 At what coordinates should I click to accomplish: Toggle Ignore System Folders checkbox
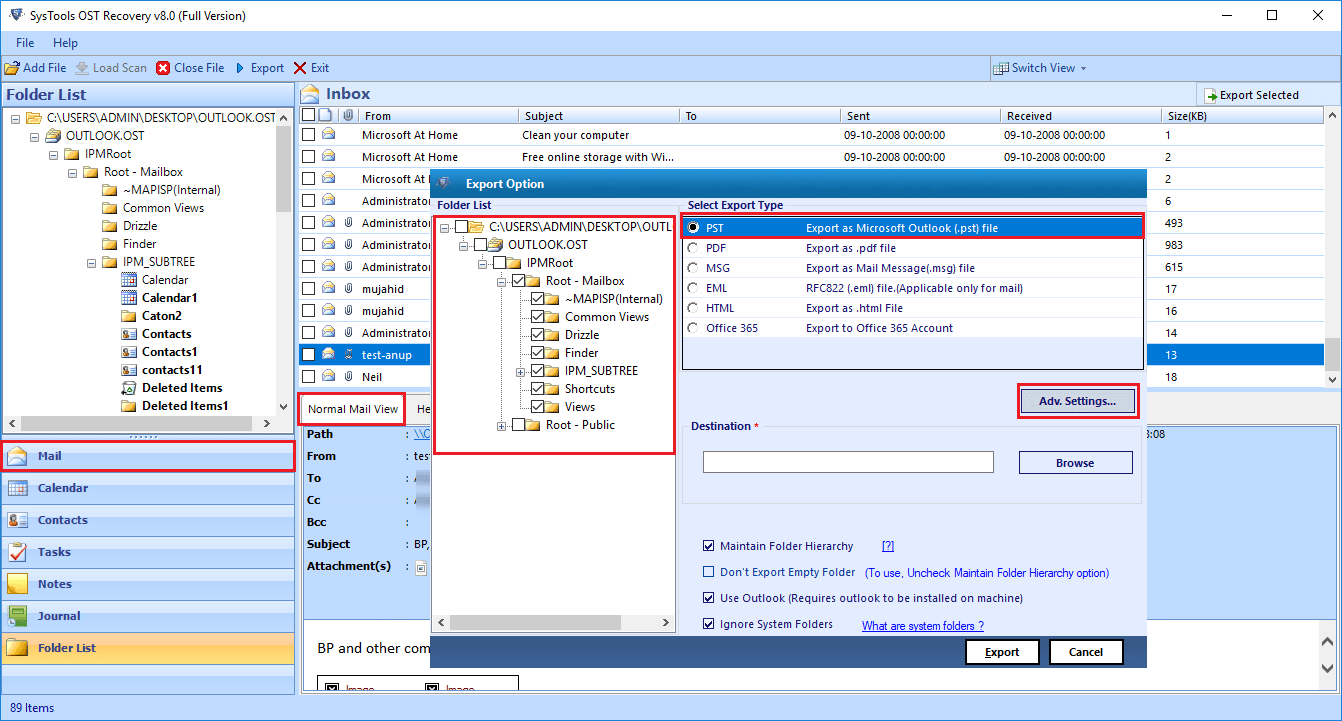coord(709,624)
